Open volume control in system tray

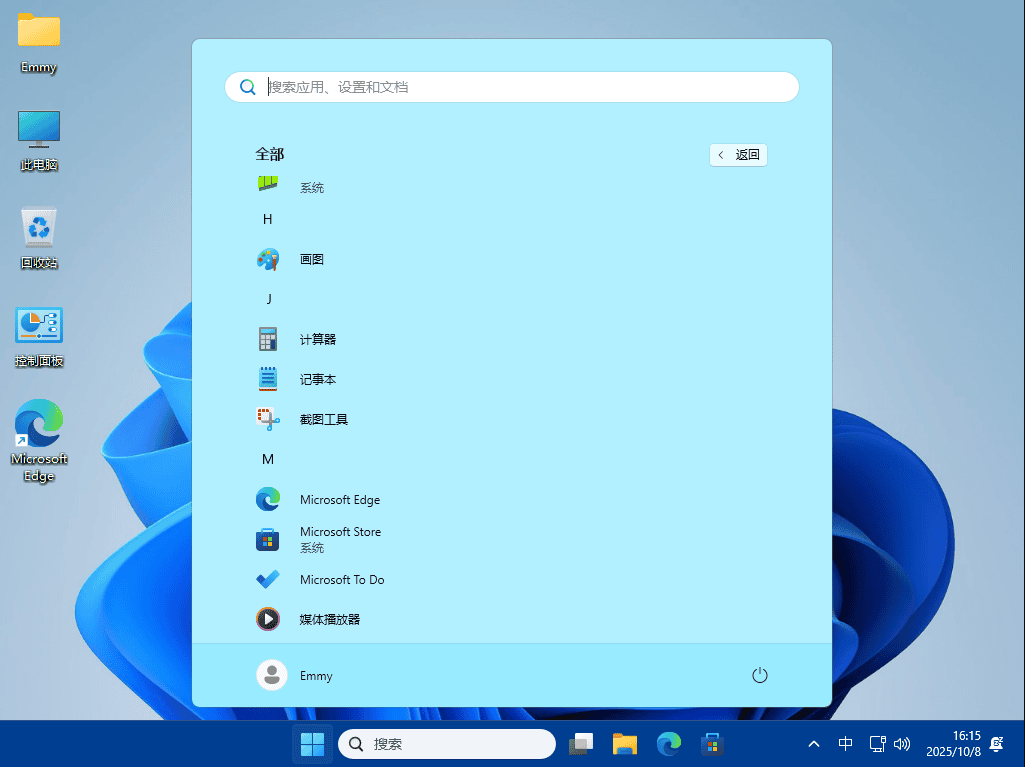coord(902,744)
